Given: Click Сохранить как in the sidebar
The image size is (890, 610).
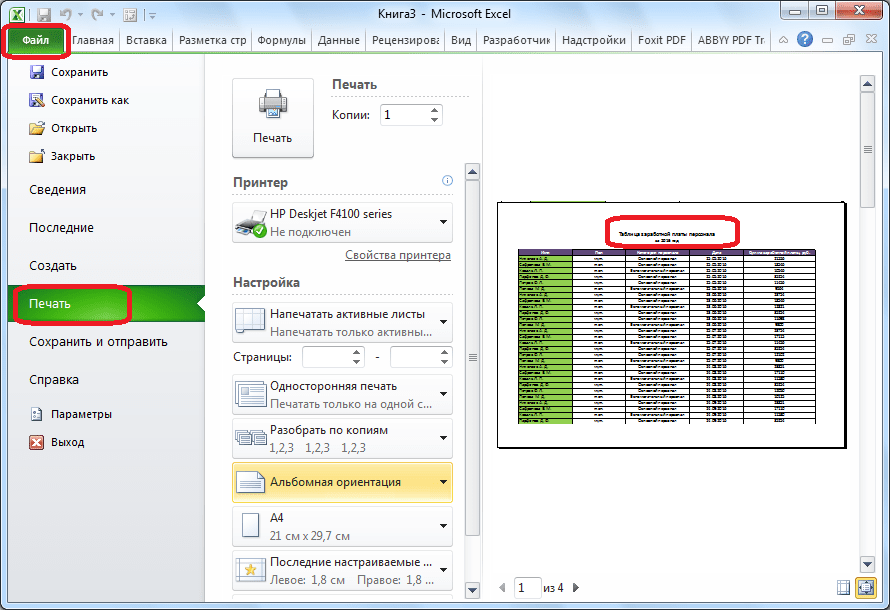Looking at the screenshot, I should pyautogui.click(x=89, y=100).
